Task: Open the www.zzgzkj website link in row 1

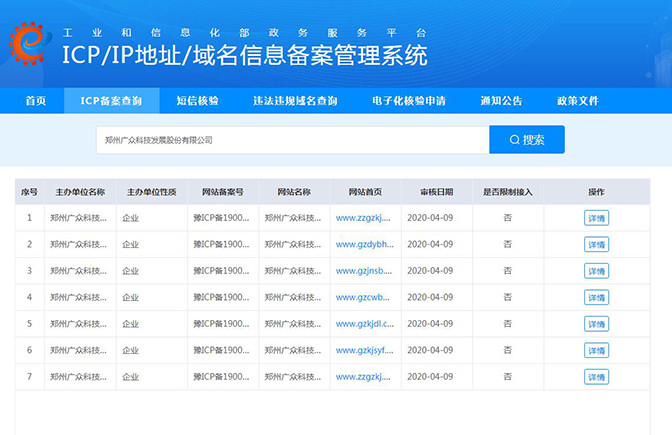Action: pyautogui.click(x=363, y=218)
